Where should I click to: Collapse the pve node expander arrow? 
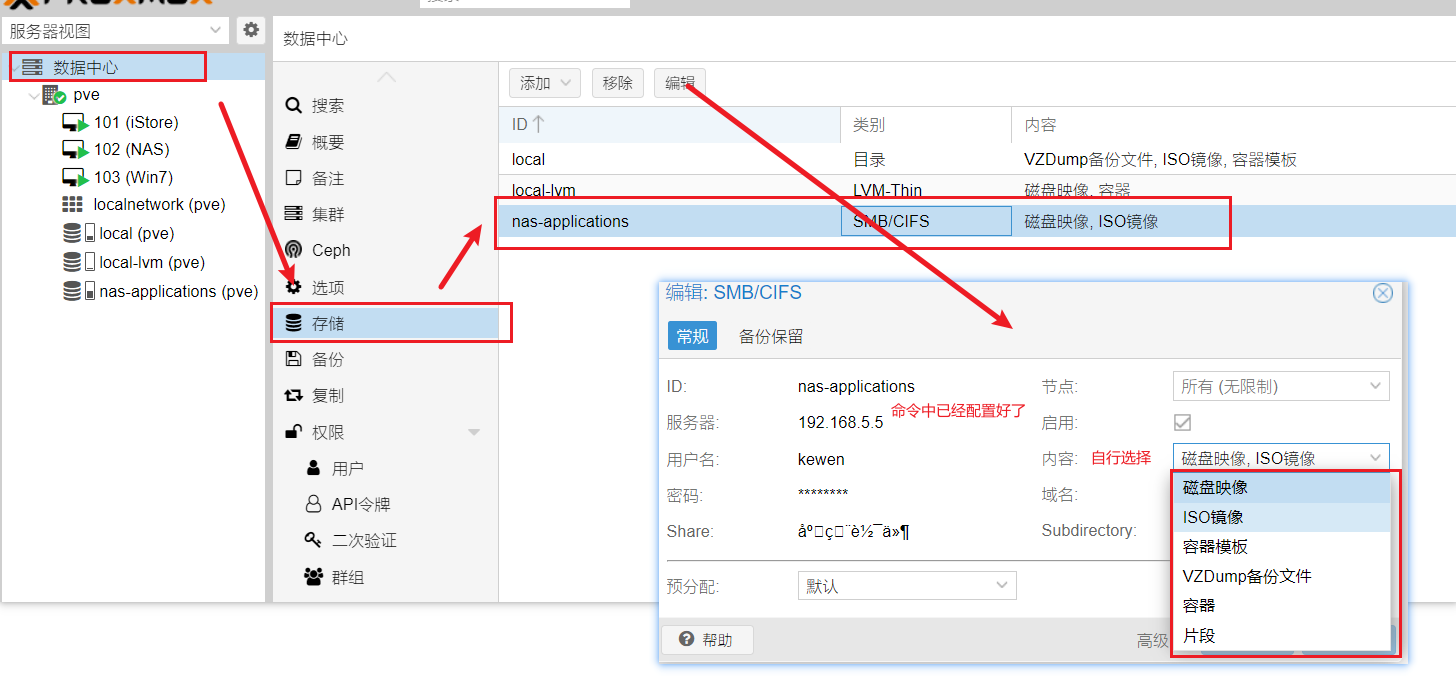[34, 95]
